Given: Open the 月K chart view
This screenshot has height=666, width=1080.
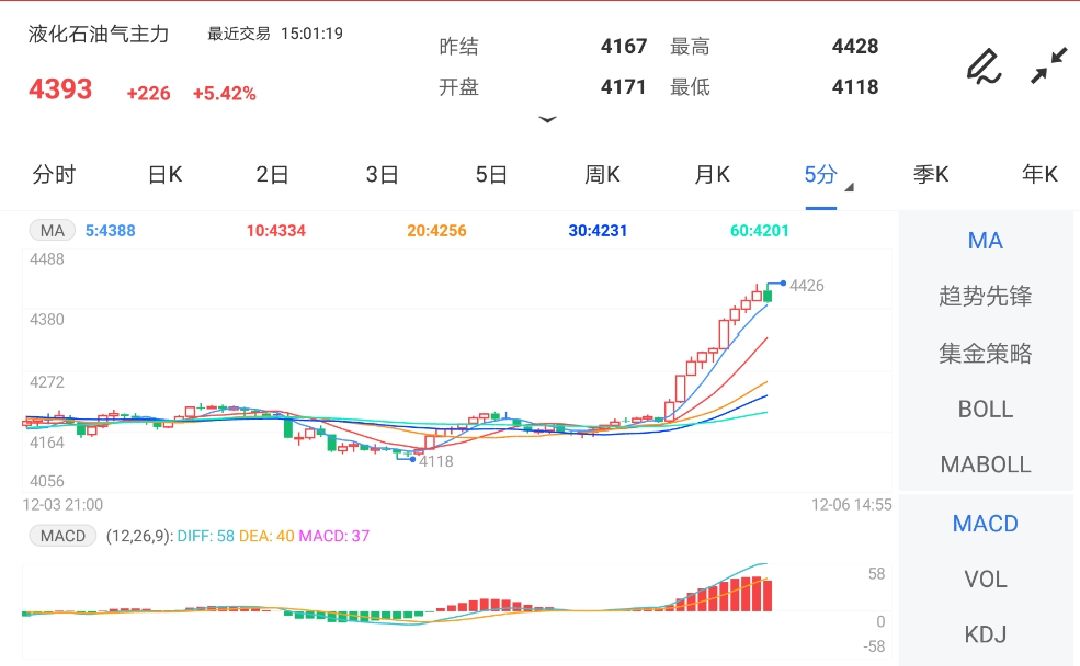Looking at the screenshot, I should coord(711,174).
